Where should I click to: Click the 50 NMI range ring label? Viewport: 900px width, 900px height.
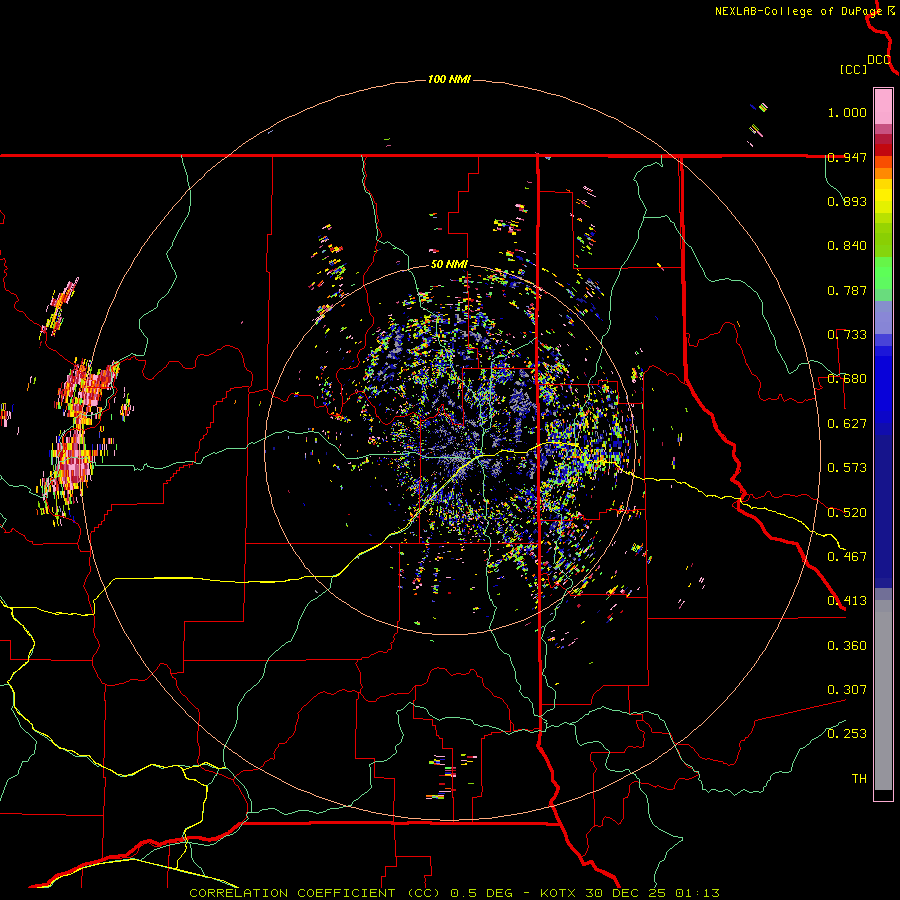point(449,265)
